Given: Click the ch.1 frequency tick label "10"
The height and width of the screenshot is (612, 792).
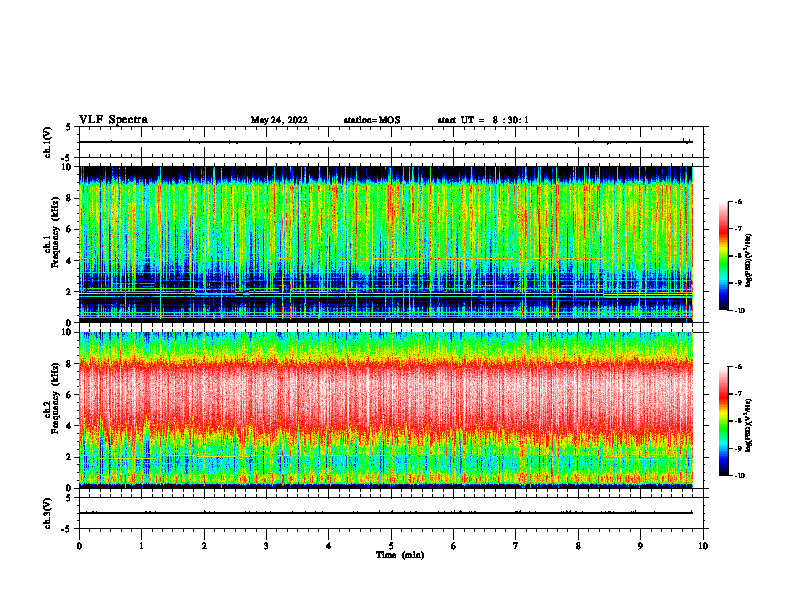Looking at the screenshot, I should [x=67, y=167].
